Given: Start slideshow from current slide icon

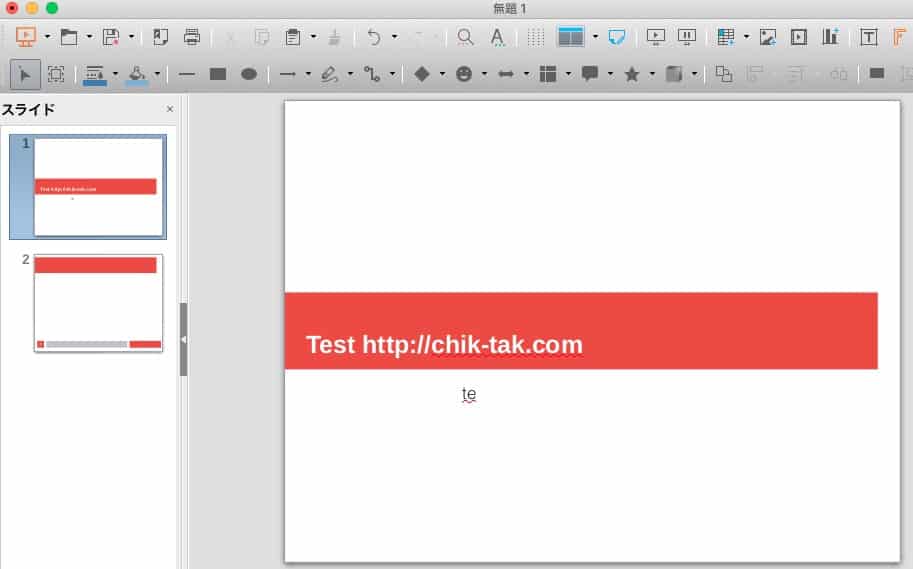Looking at the screenshot, I should point(687,37).
